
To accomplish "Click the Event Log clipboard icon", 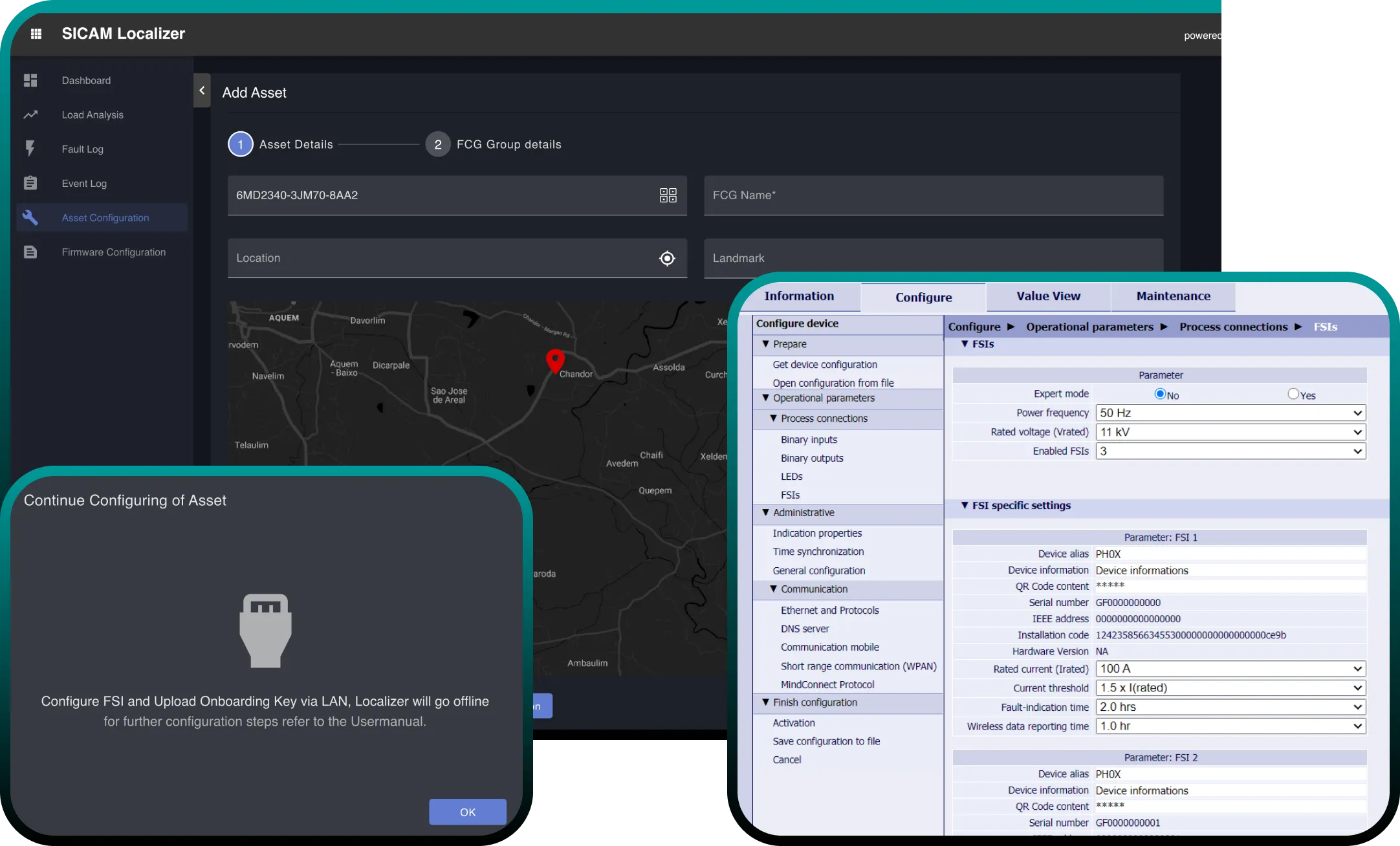I will click(30, 183).
